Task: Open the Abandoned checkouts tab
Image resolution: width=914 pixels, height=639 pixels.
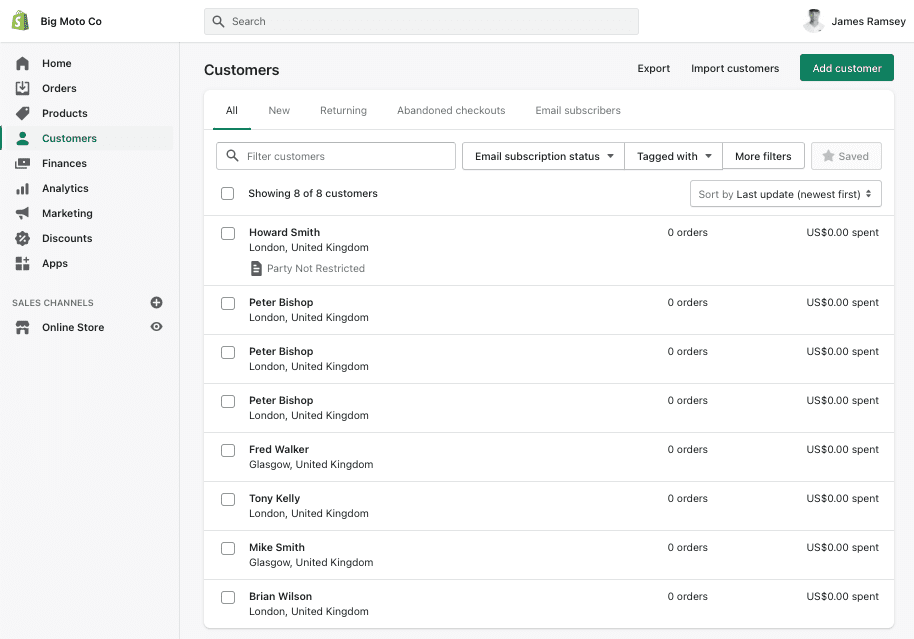Action: tap(451, 110)
